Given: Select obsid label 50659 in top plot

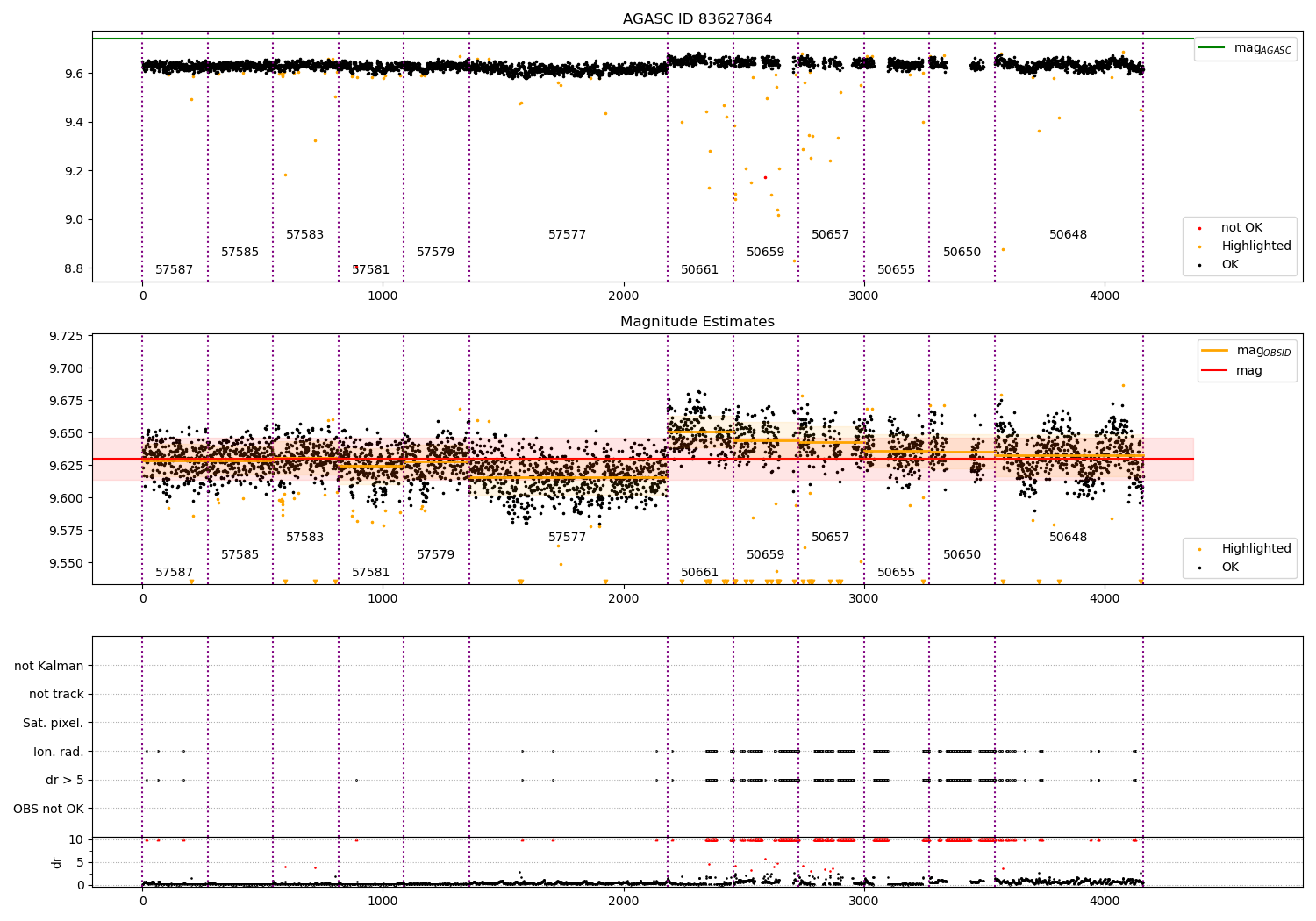Looking at the screenshot, I should tap(765, 253).
